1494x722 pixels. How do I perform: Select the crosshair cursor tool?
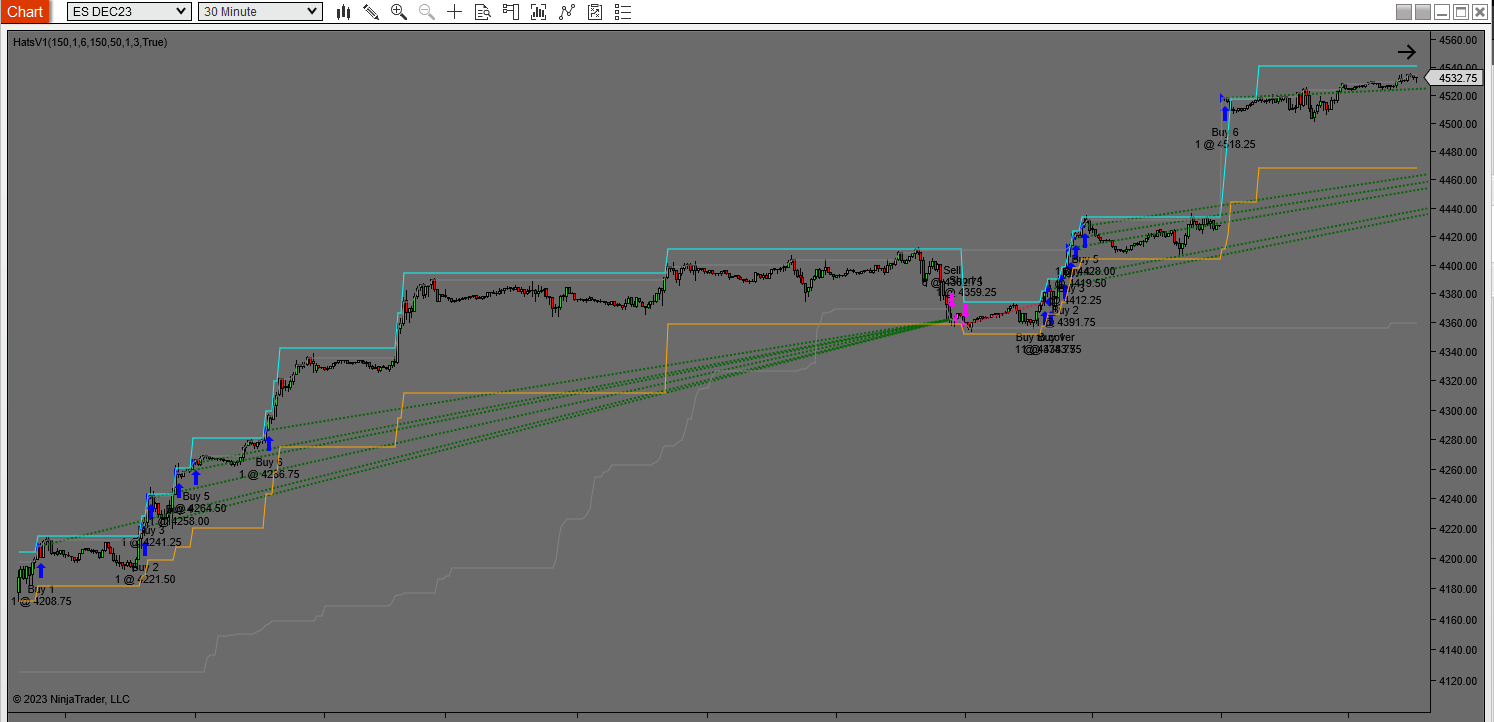click(453, 12)
